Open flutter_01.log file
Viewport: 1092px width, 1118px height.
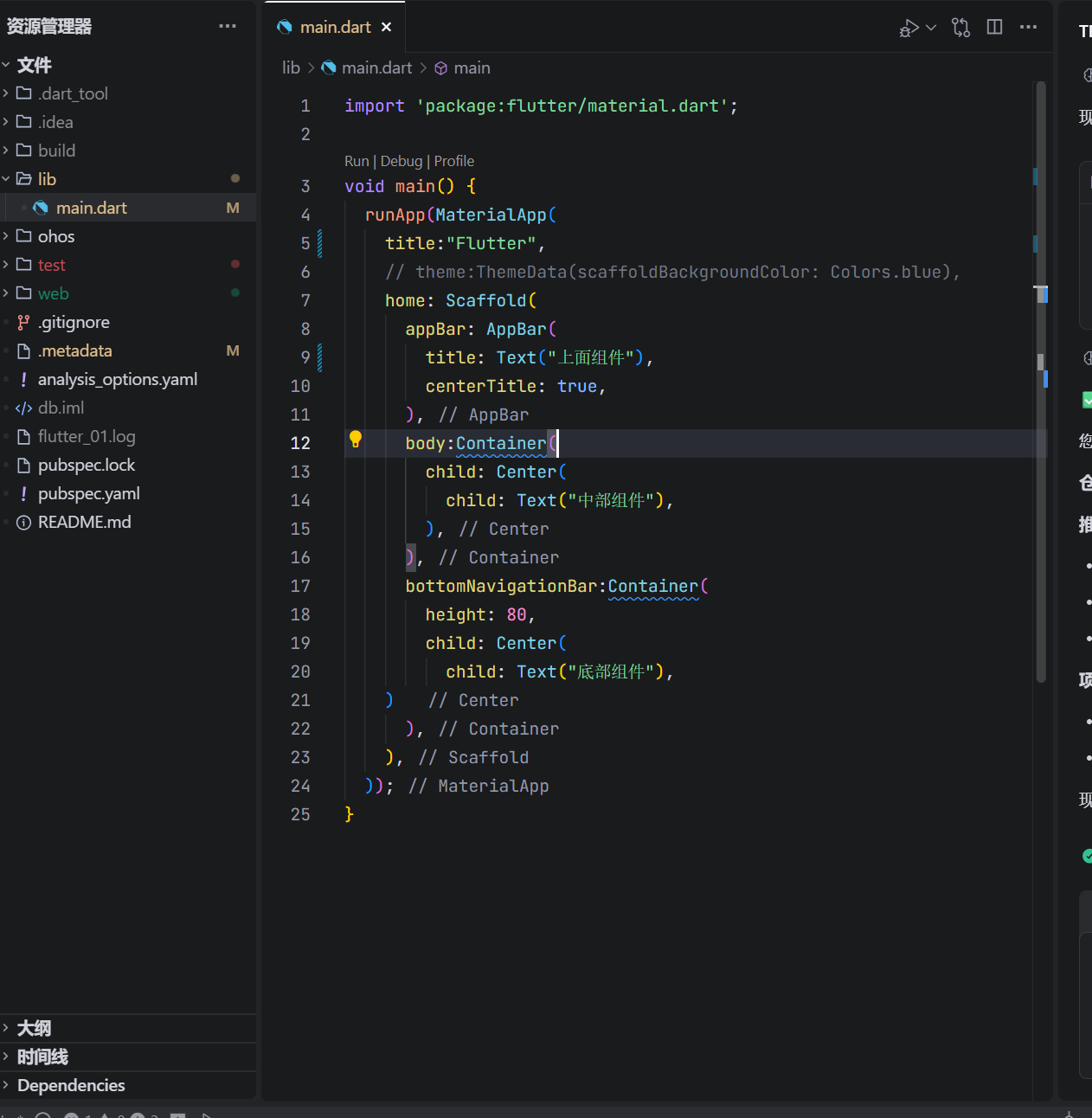[128, 436]
